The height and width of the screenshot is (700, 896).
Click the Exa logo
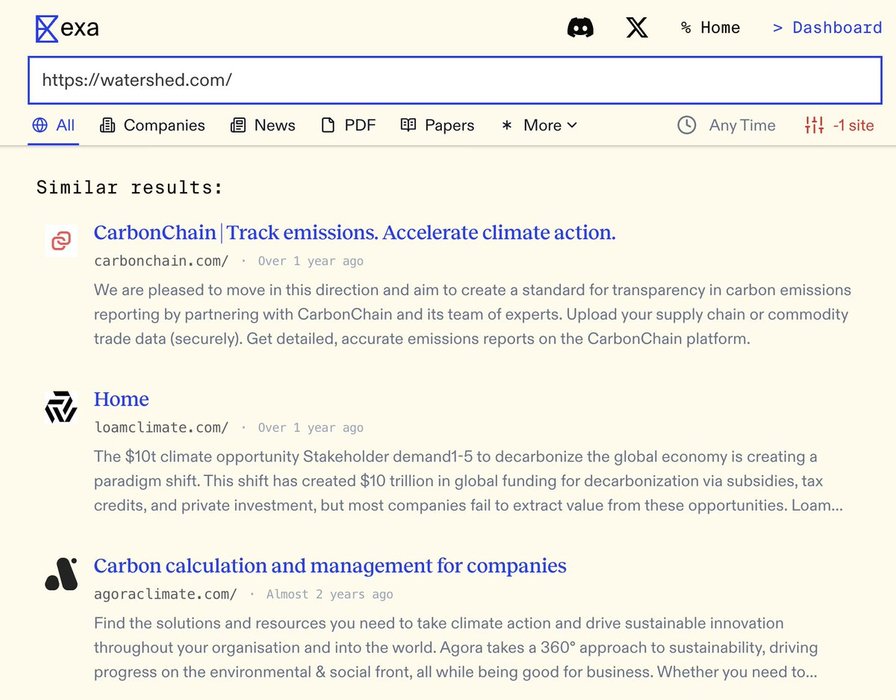point(67,28)
